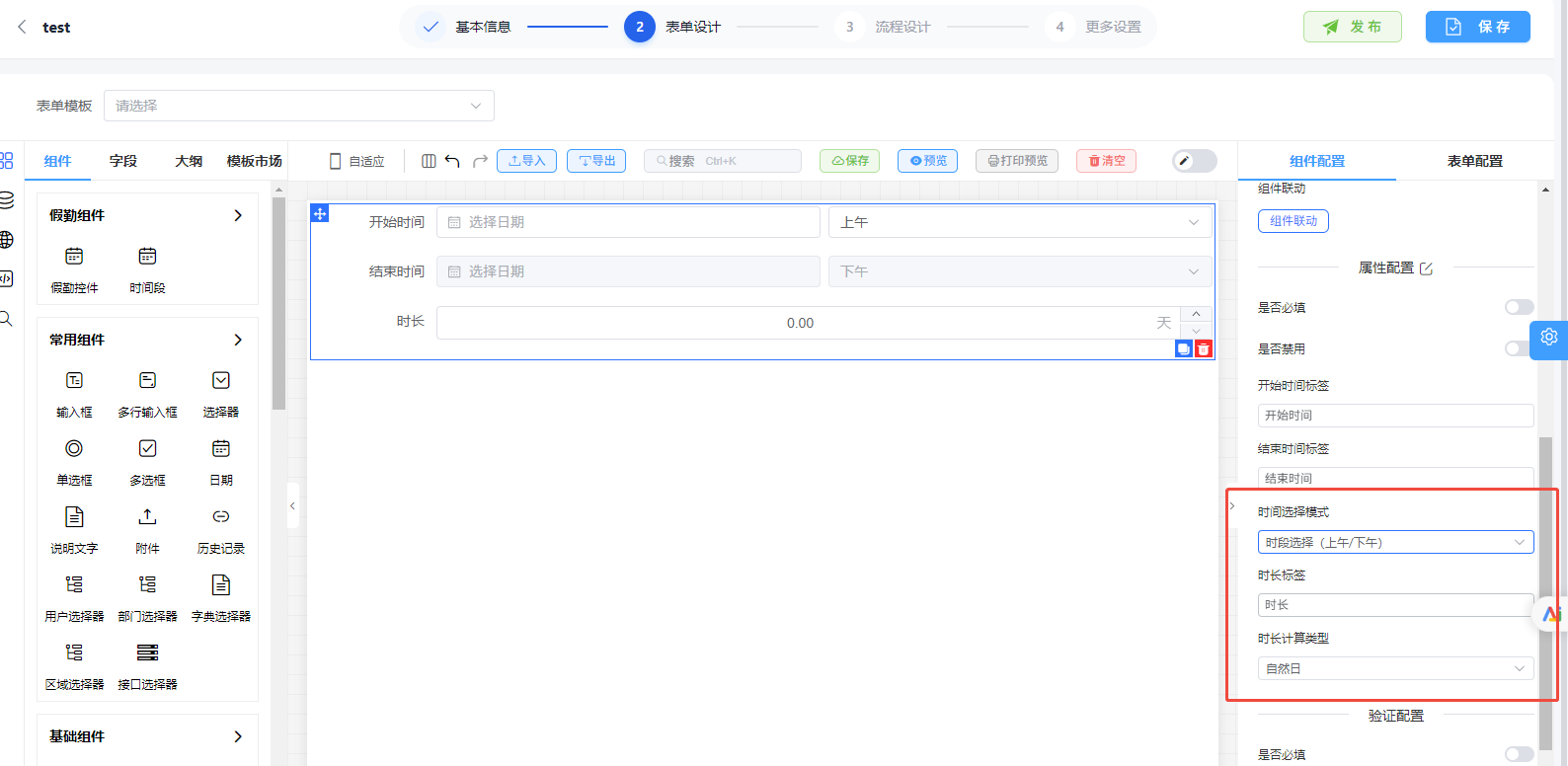Switch to the 表单配置 tab
This screenshot has height=766, width=1568.
tap(1474, 161)
